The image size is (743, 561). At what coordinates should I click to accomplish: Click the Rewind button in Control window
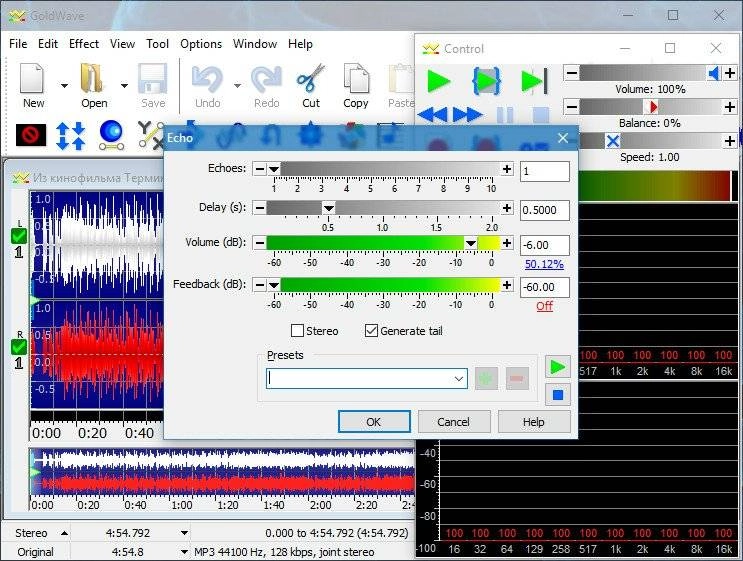(433, 114)
